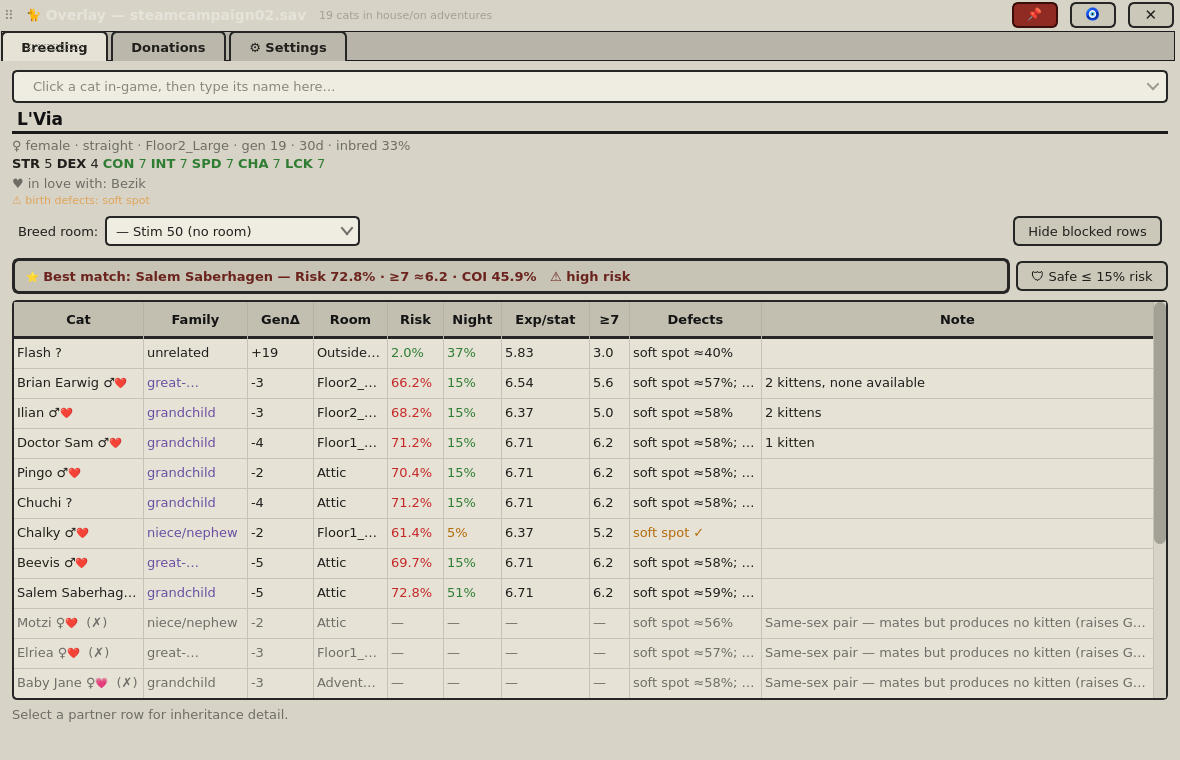Click the 2.0% risk value for Flash
This screenshot has height=760, width=1180.
[x=407, y=353]
